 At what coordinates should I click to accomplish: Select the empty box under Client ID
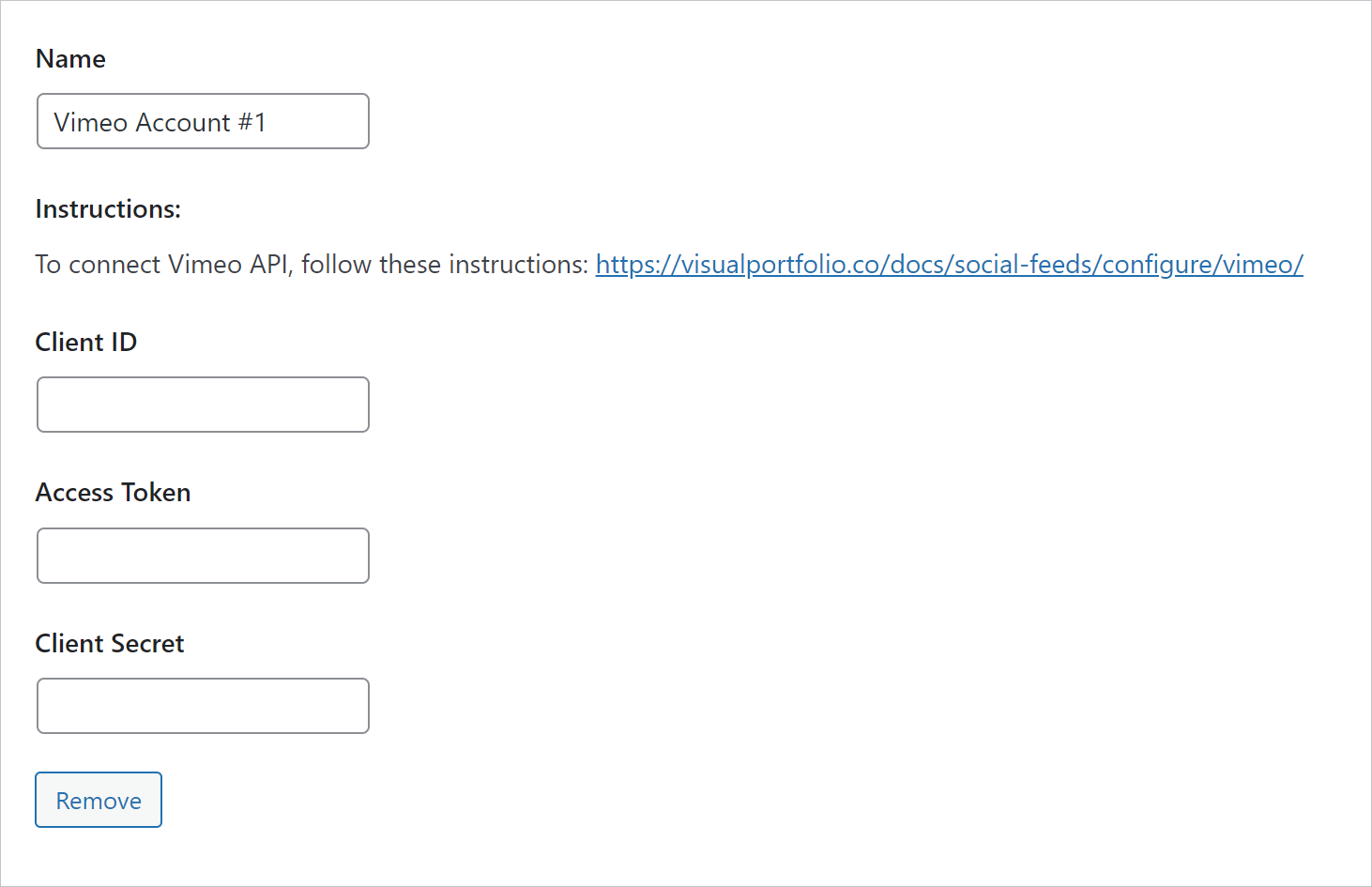tap(203, 405)
